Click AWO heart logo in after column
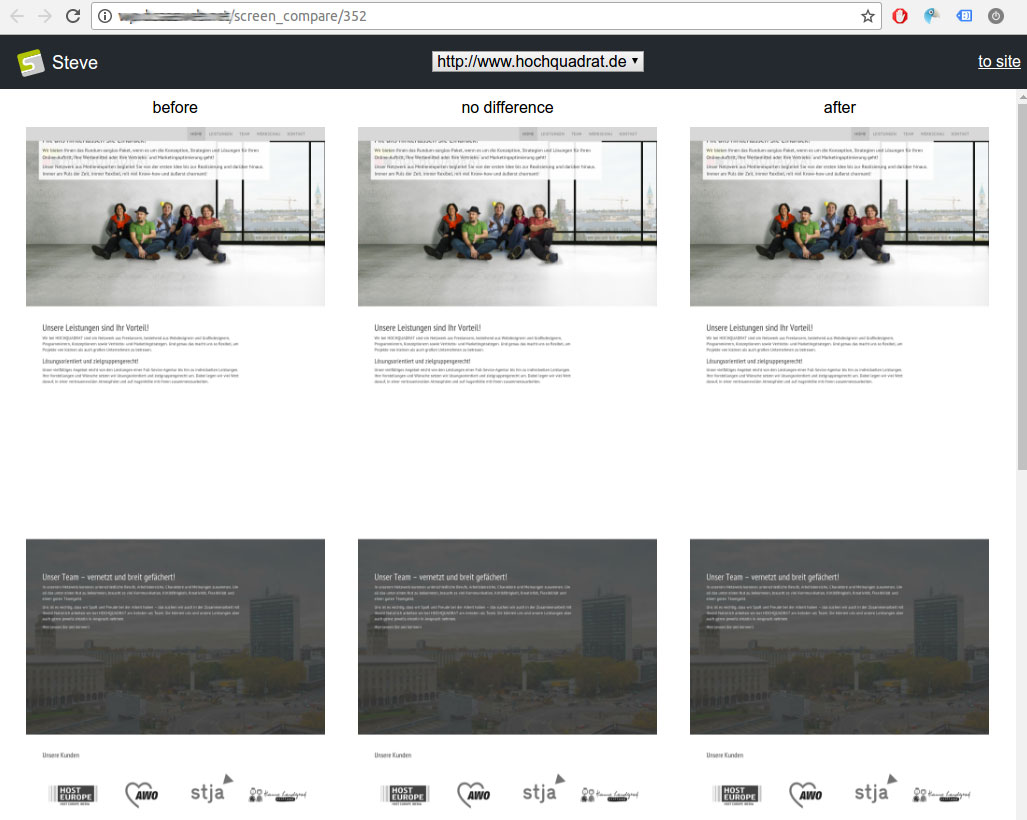This screenshot has width=1027, height=820. coord(806,794)
